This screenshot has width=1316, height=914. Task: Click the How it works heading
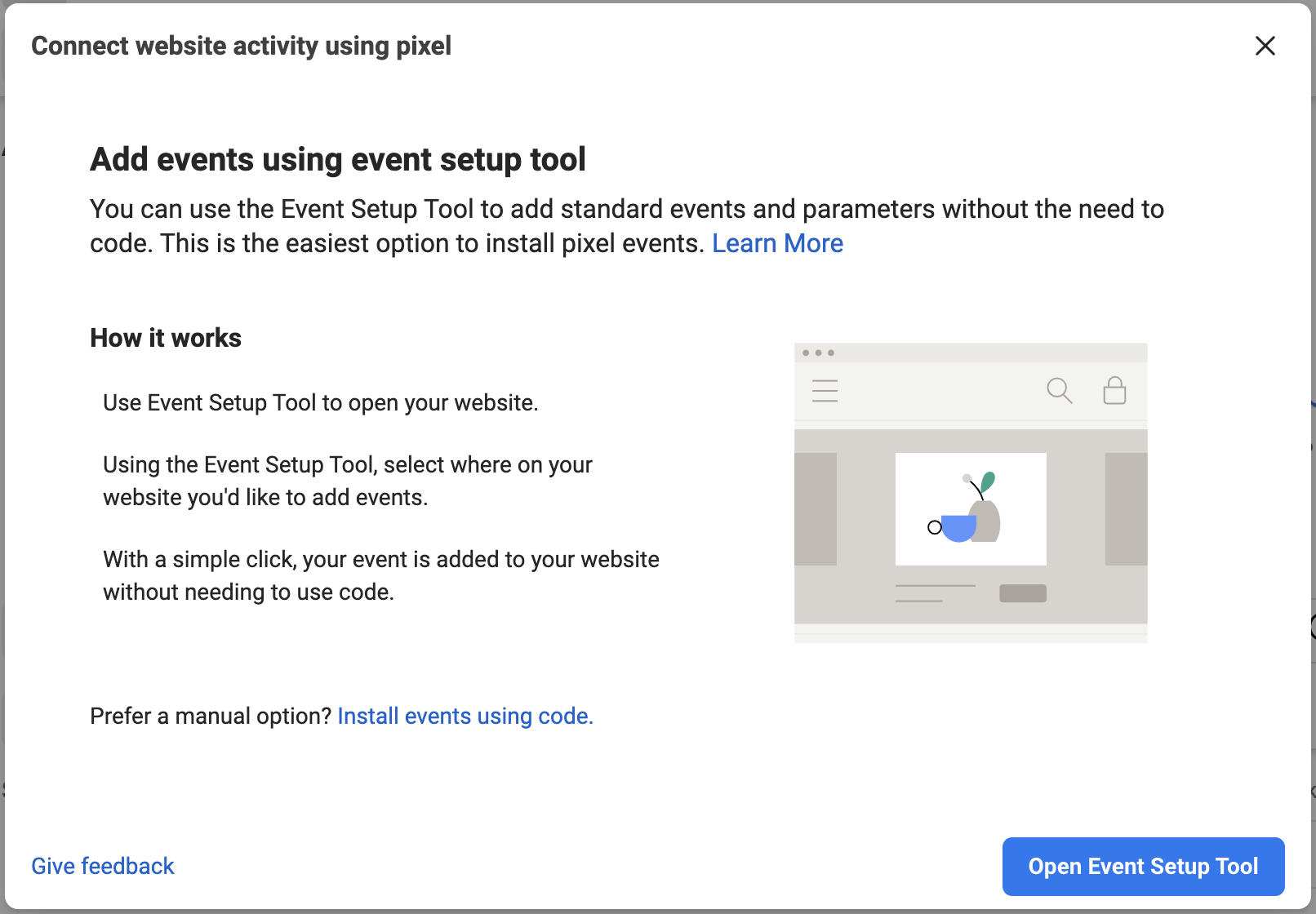pyautogui.click(x=166, y=338)
